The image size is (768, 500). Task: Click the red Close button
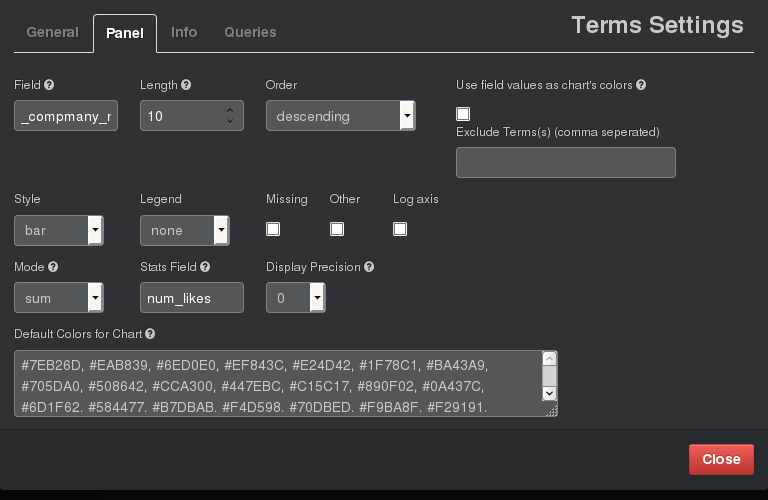coord(721,459)
